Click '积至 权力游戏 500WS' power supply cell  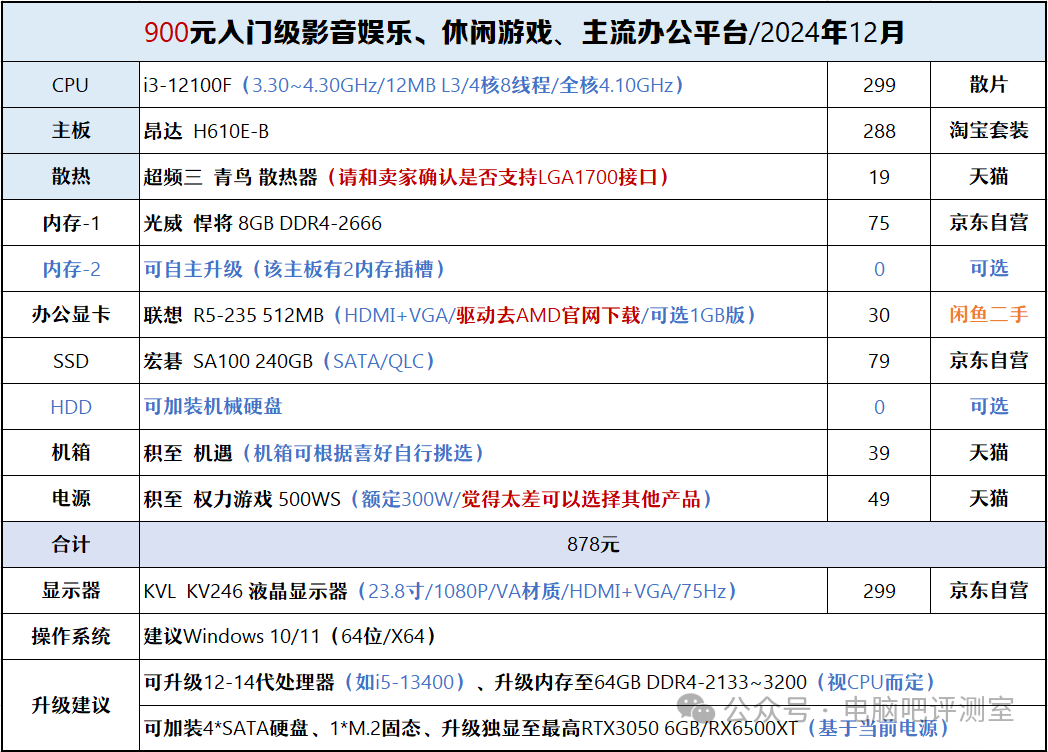click(x=483, y=500)
